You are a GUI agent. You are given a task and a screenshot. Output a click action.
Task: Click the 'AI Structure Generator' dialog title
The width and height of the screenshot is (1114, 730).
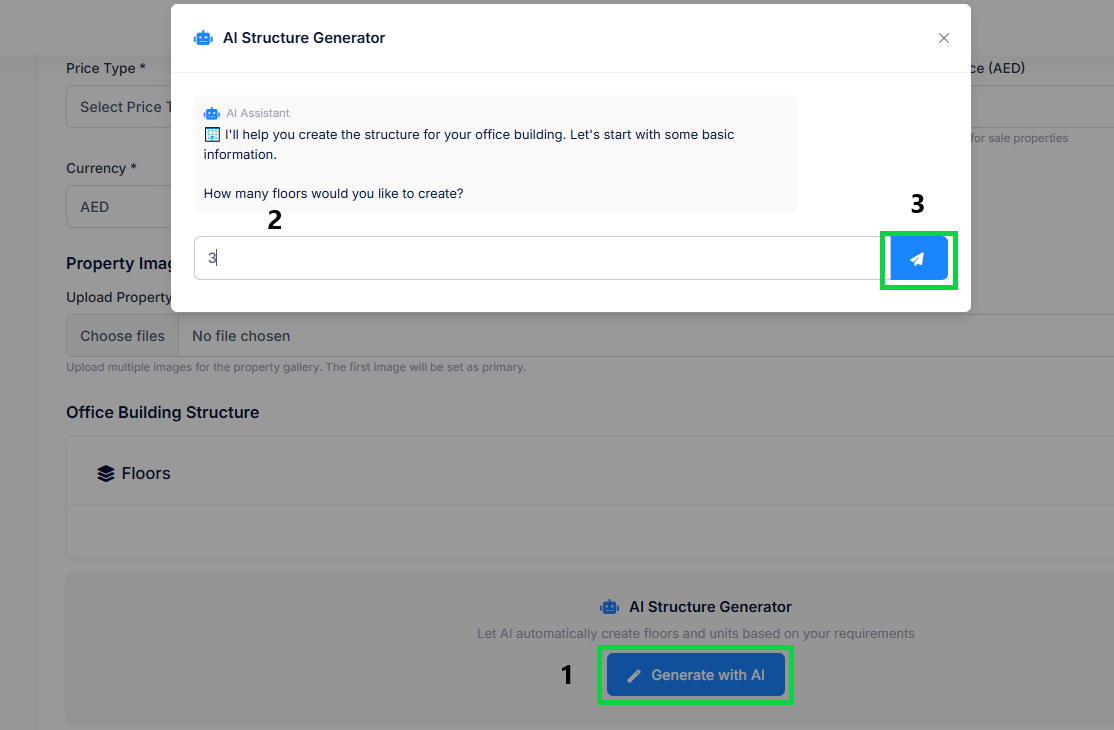pyautogui.click(x=304, y=38)
